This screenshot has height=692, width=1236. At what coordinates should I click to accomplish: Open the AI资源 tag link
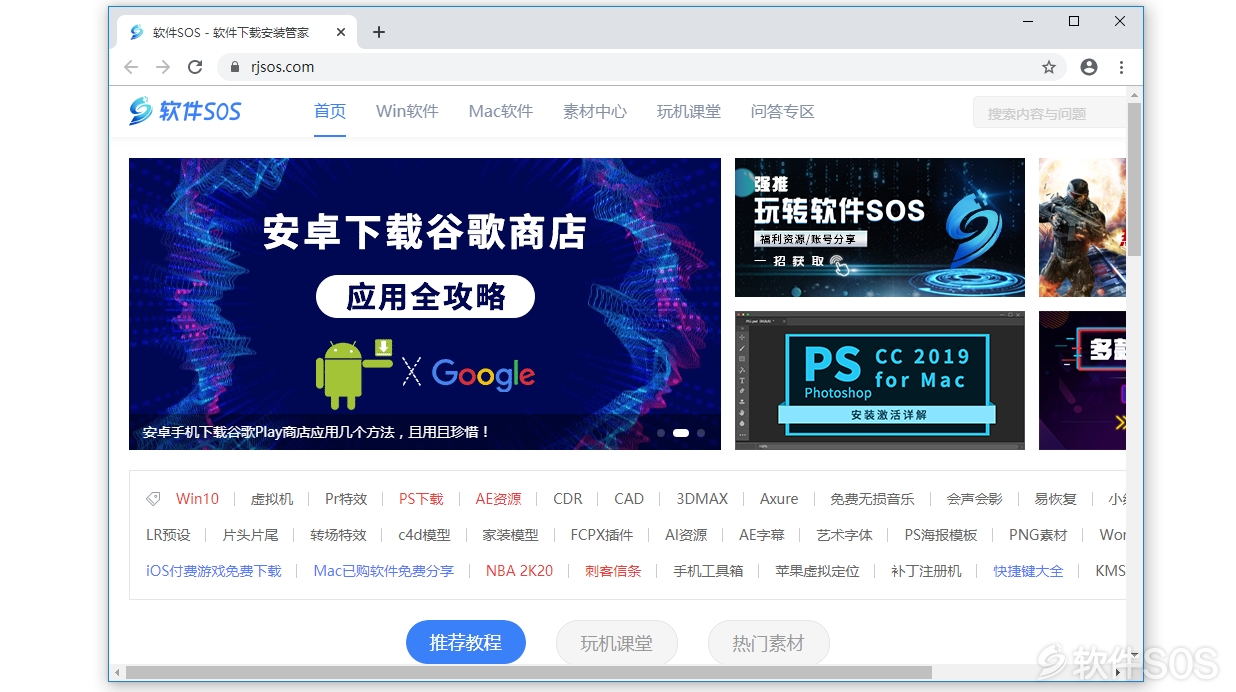[686, 534]
